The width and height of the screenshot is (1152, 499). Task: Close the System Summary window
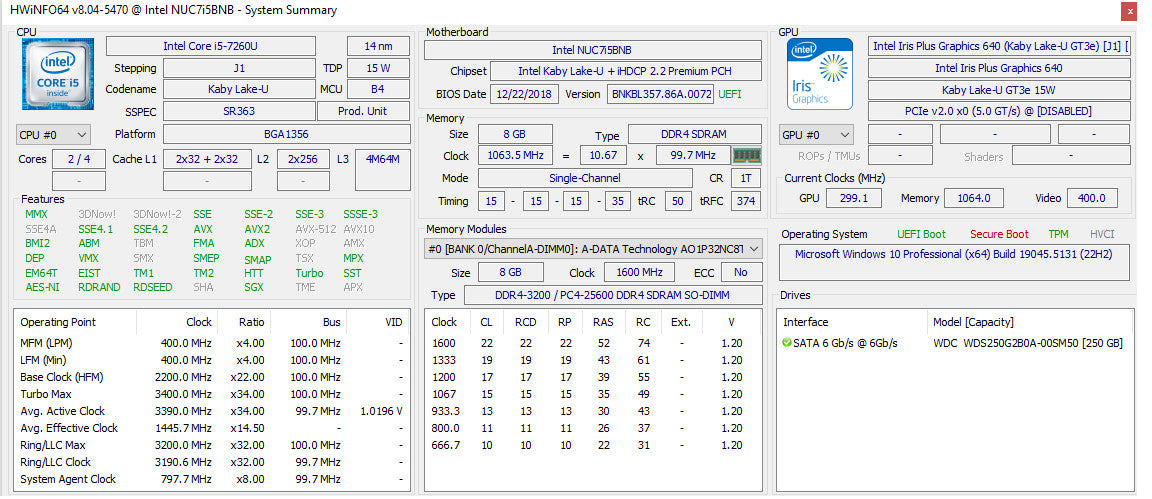click(x=1128, y=11)
